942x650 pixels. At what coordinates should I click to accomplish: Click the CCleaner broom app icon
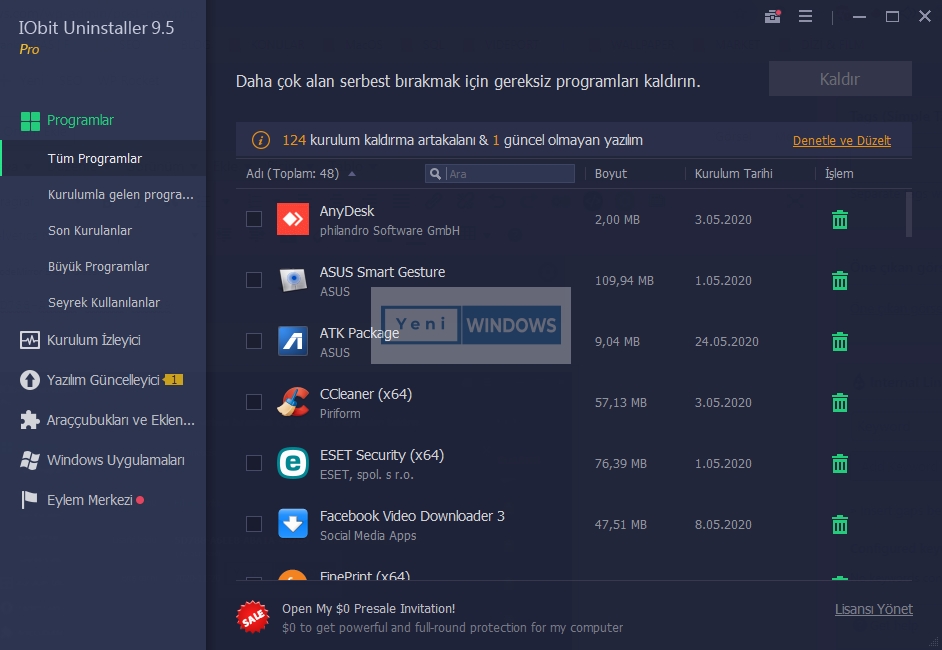[293, 402]
